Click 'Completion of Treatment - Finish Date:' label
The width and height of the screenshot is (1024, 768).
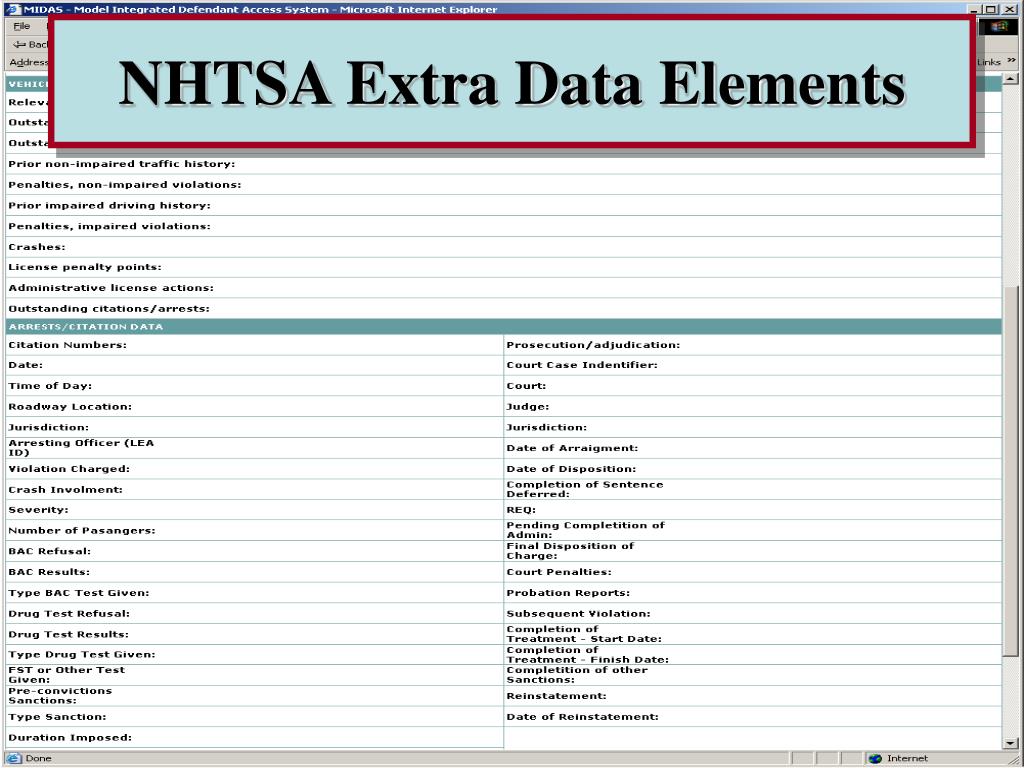pos(587,655)
